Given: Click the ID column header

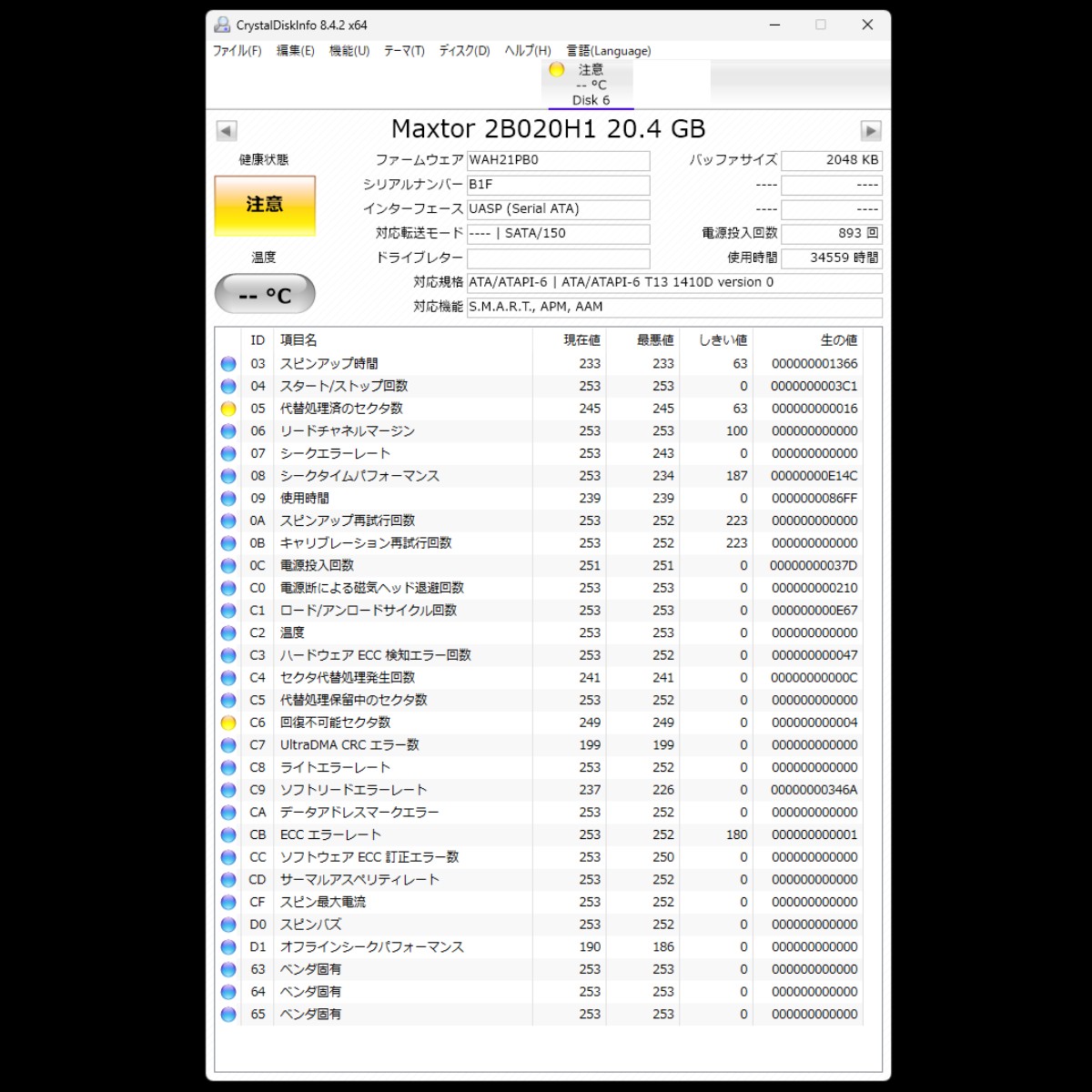Looking at the screenshot, I should pyautogui.click(x=258, y=340).
